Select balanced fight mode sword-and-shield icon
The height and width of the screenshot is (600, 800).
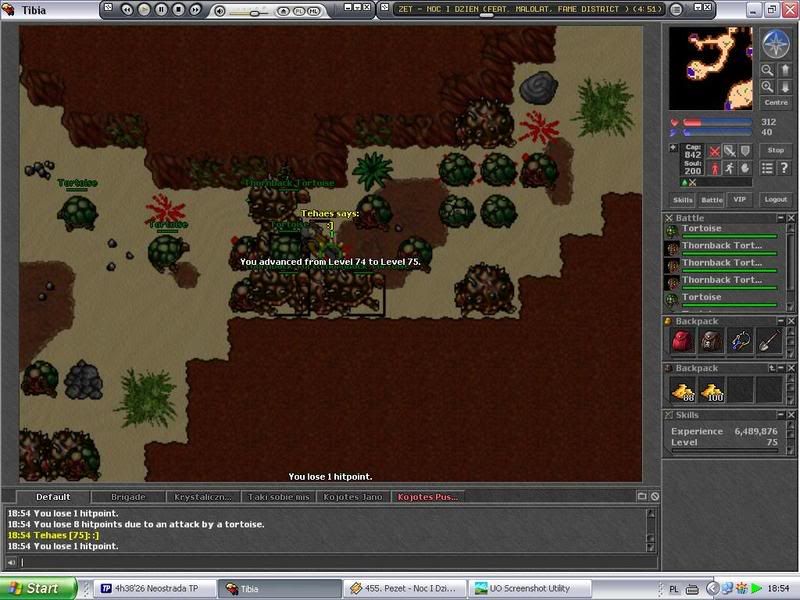730,152
